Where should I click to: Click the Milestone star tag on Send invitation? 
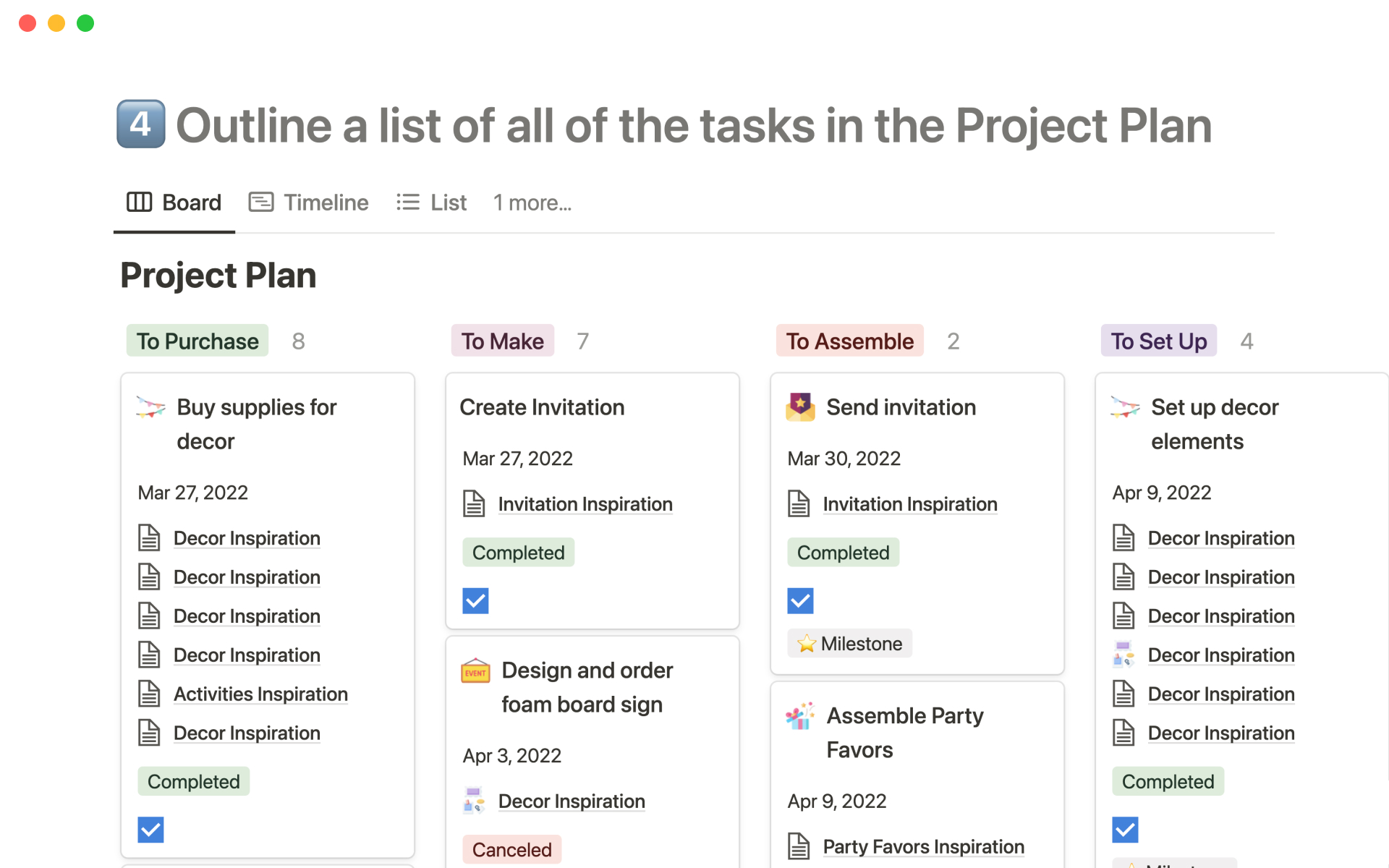point(850,644)
